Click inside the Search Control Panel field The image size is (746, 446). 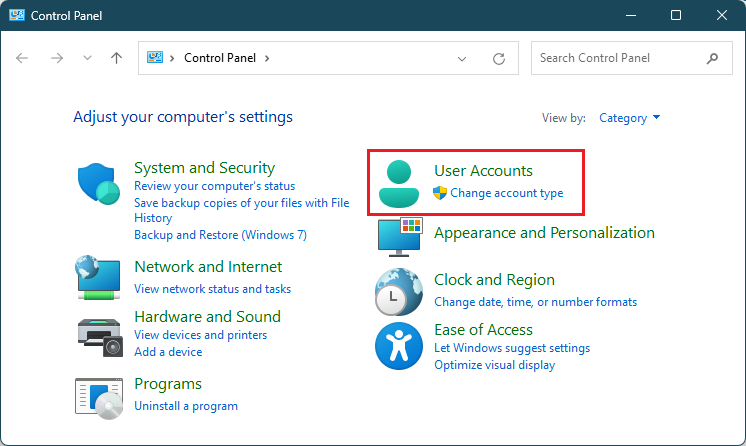coord(620,58)
